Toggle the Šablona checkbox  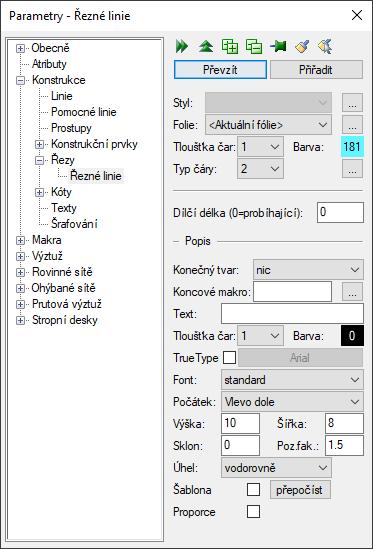253,489
